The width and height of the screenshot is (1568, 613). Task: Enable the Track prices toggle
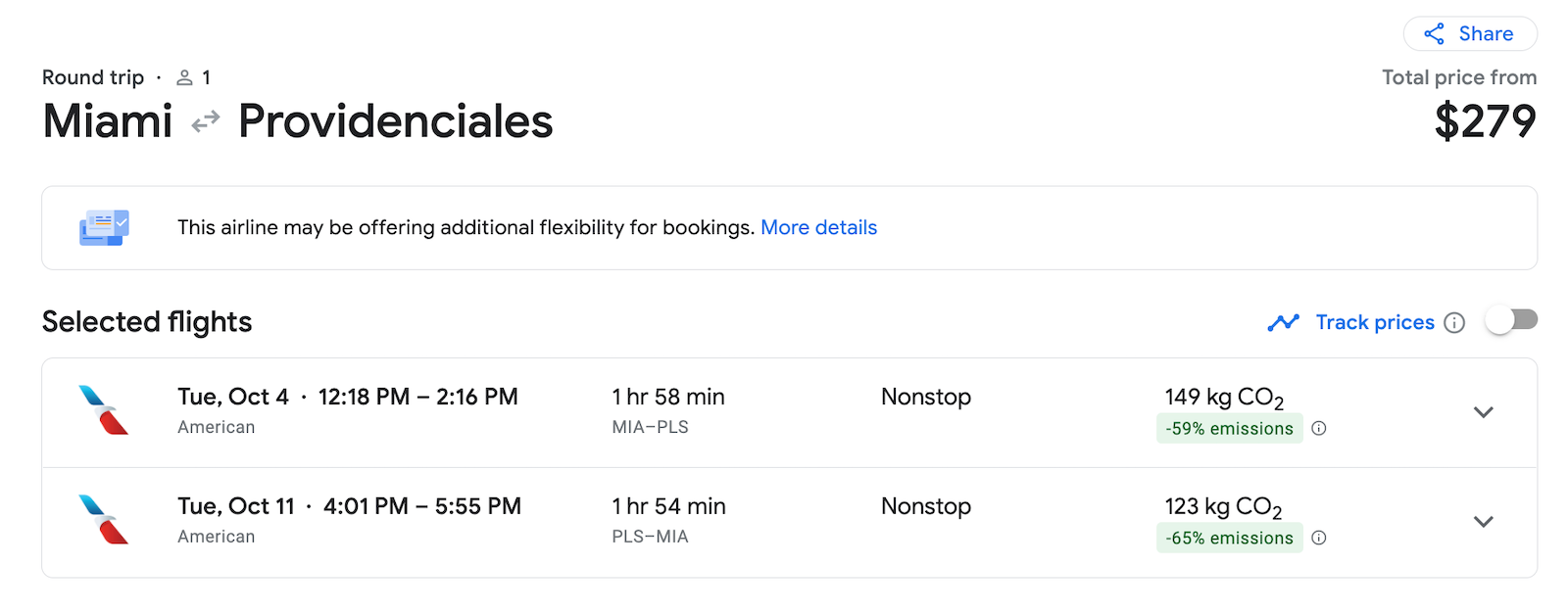tap(1511, 319)
